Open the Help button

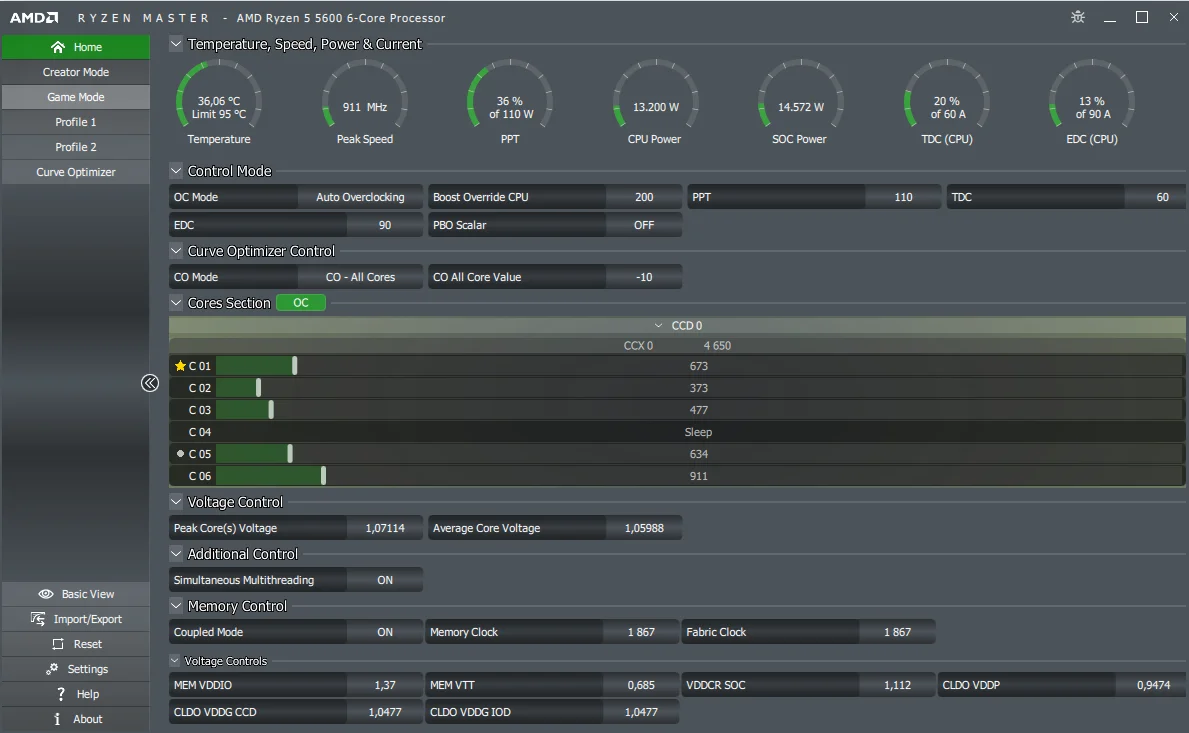point(76,694)
